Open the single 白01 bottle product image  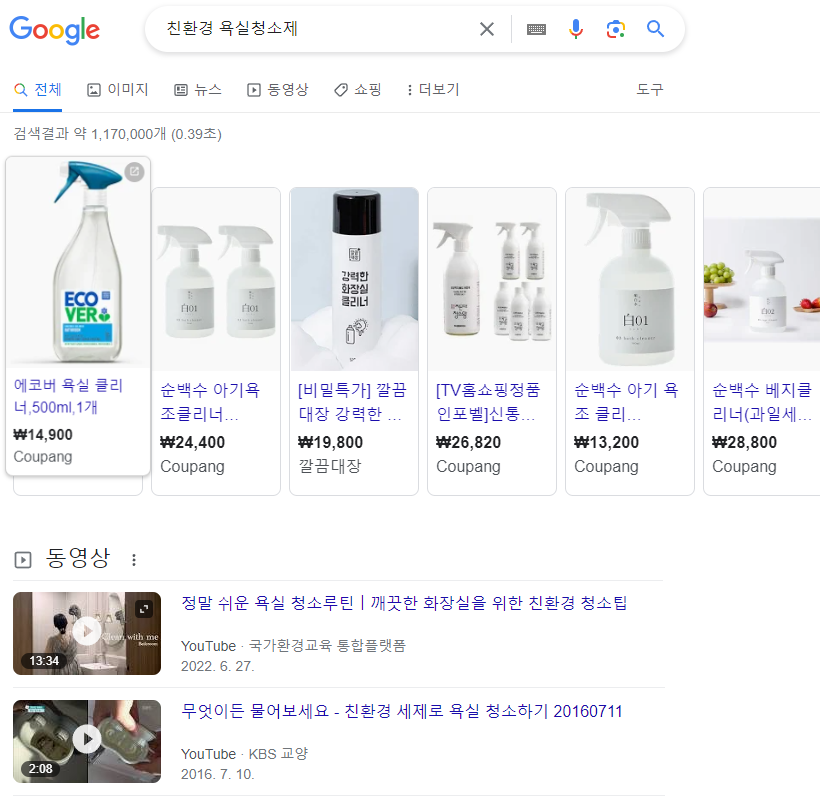click(x=630, y=279)
